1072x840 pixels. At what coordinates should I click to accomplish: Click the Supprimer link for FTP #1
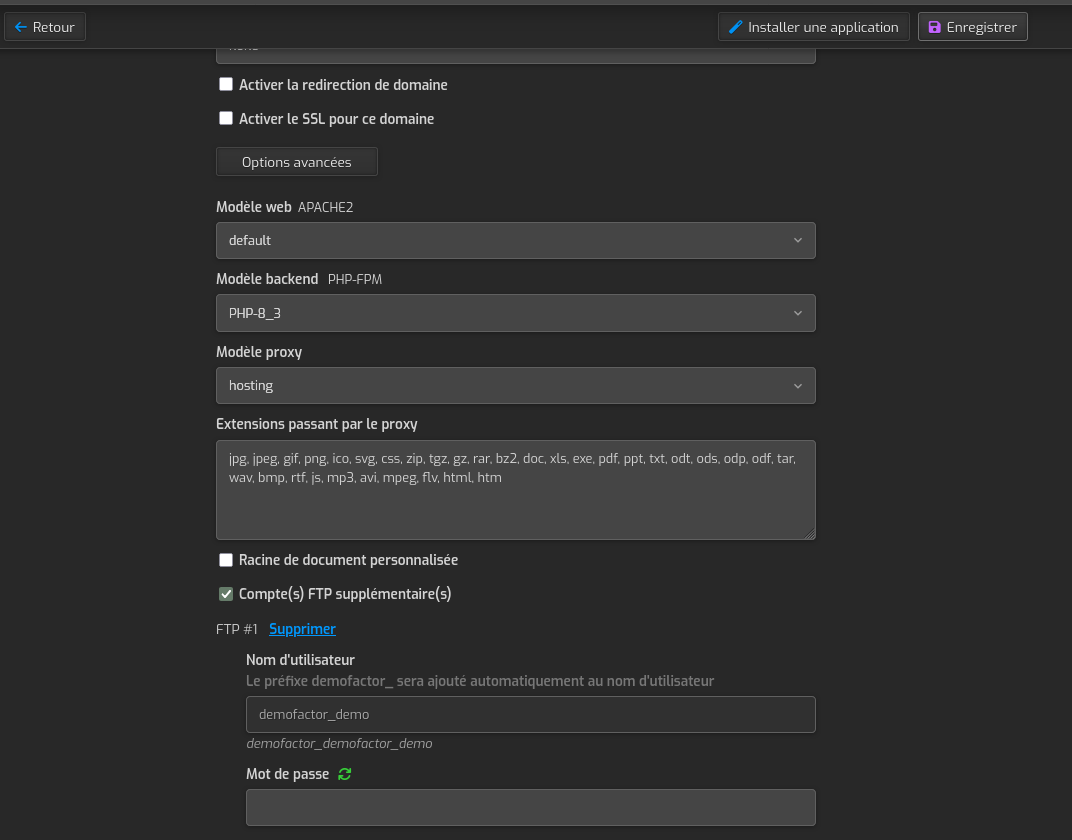click(x=302, y=629)
